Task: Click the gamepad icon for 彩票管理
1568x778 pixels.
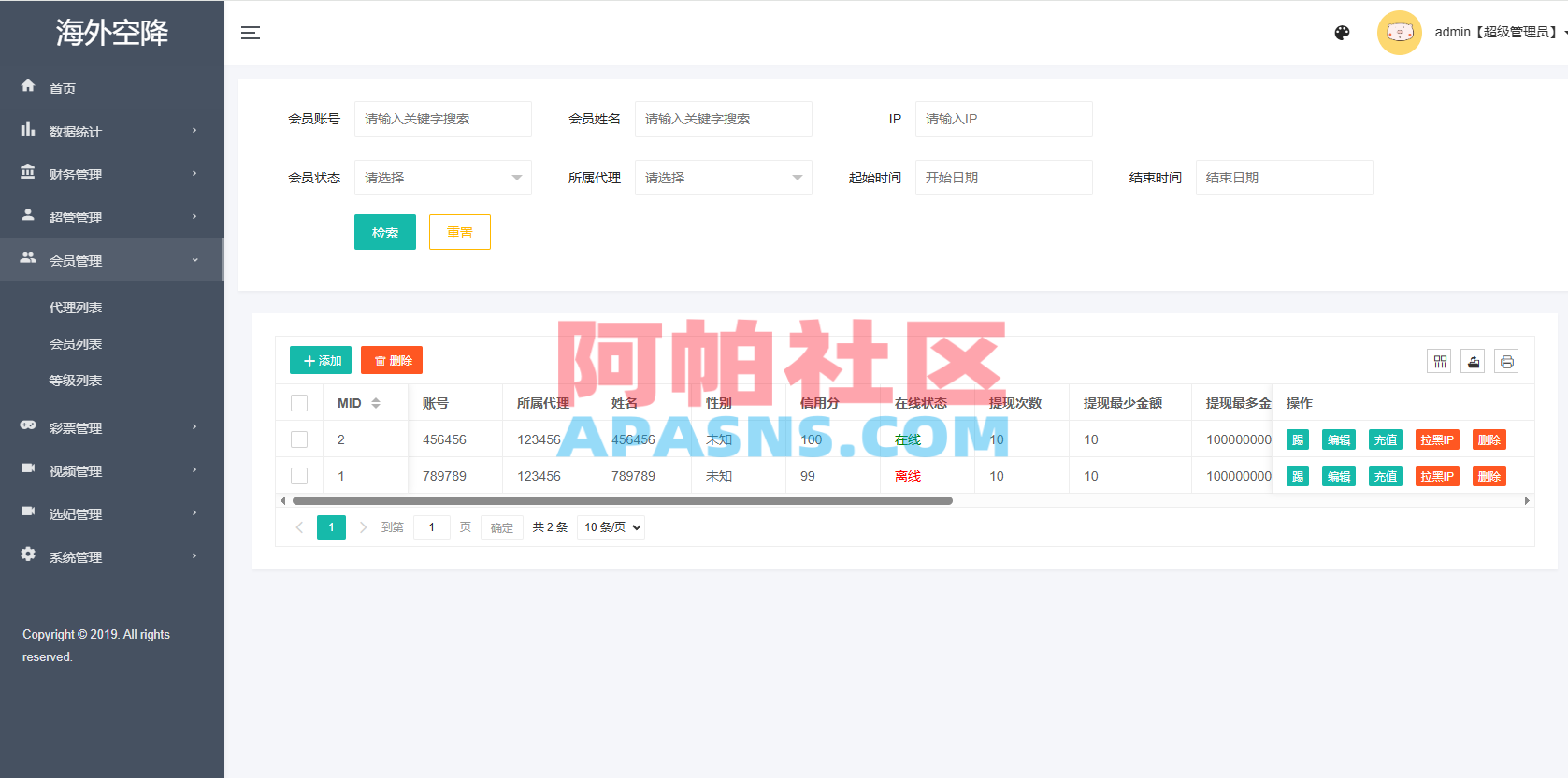Action: pos(28,425)
